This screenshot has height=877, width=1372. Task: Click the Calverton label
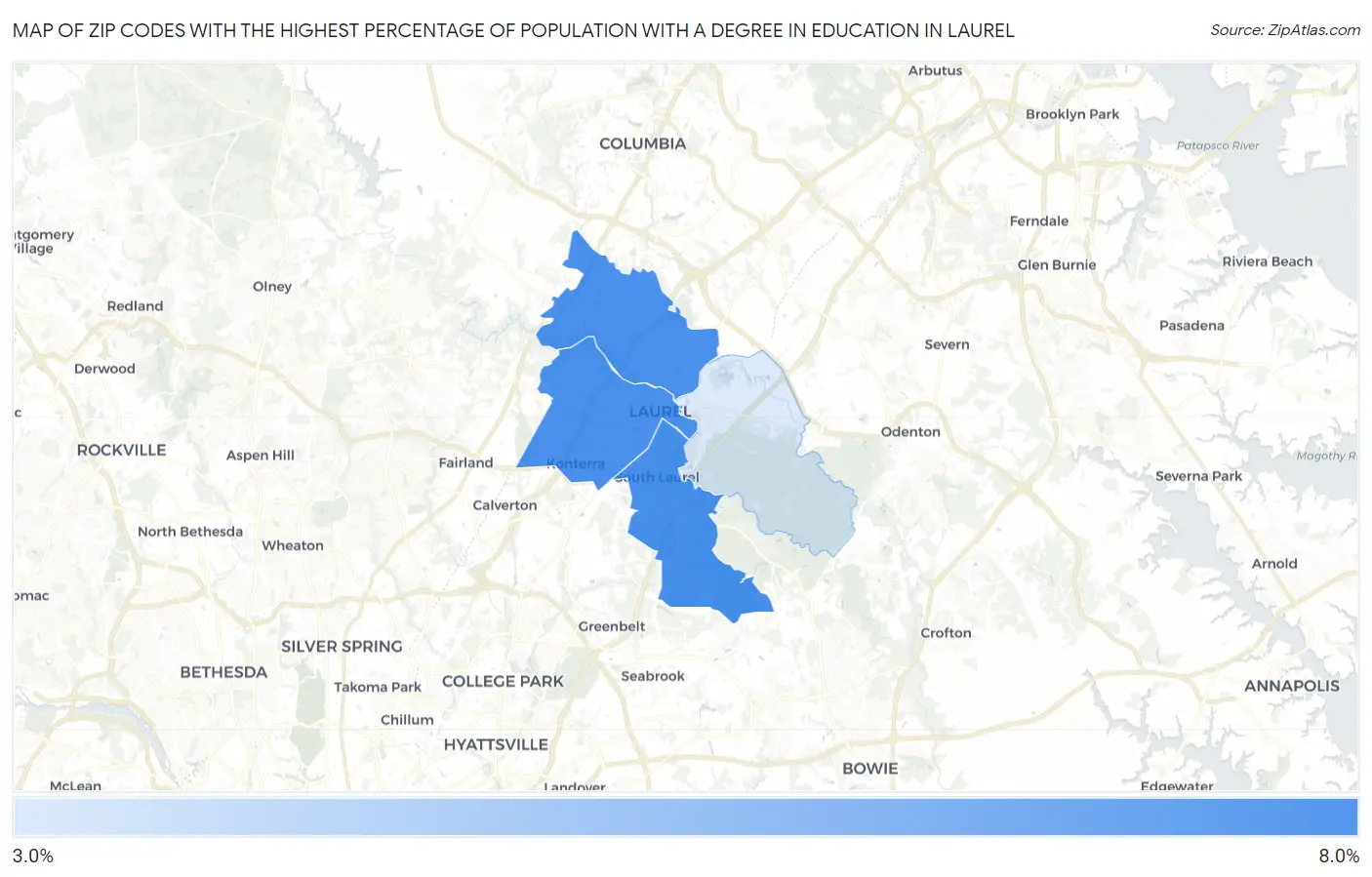(504, 505)
